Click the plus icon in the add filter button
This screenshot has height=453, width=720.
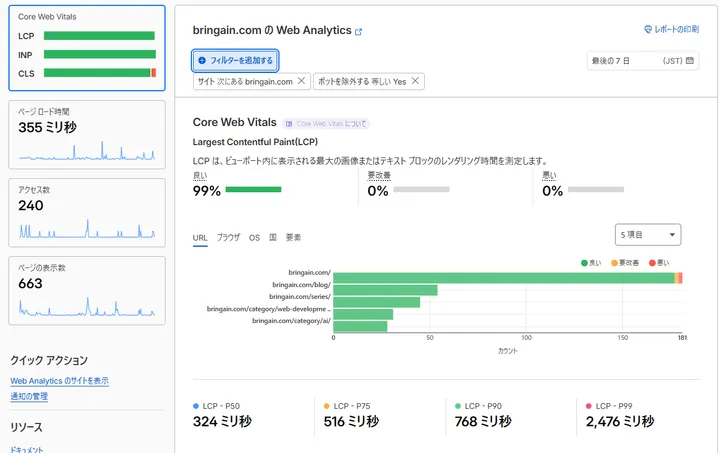202,60
